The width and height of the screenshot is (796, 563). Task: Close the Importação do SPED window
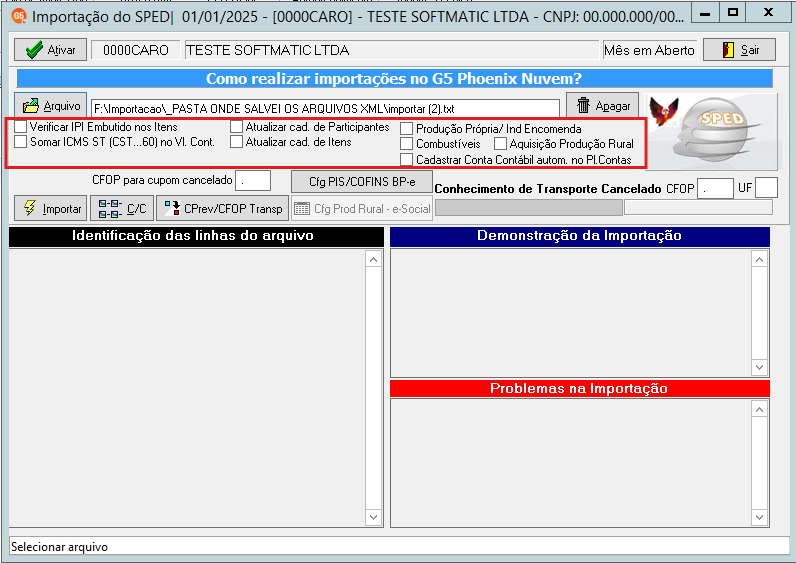pos(769,13)
